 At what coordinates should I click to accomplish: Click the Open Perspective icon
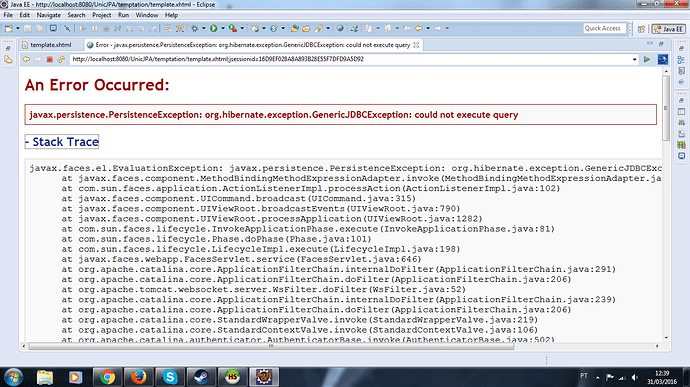click(641, 29)
